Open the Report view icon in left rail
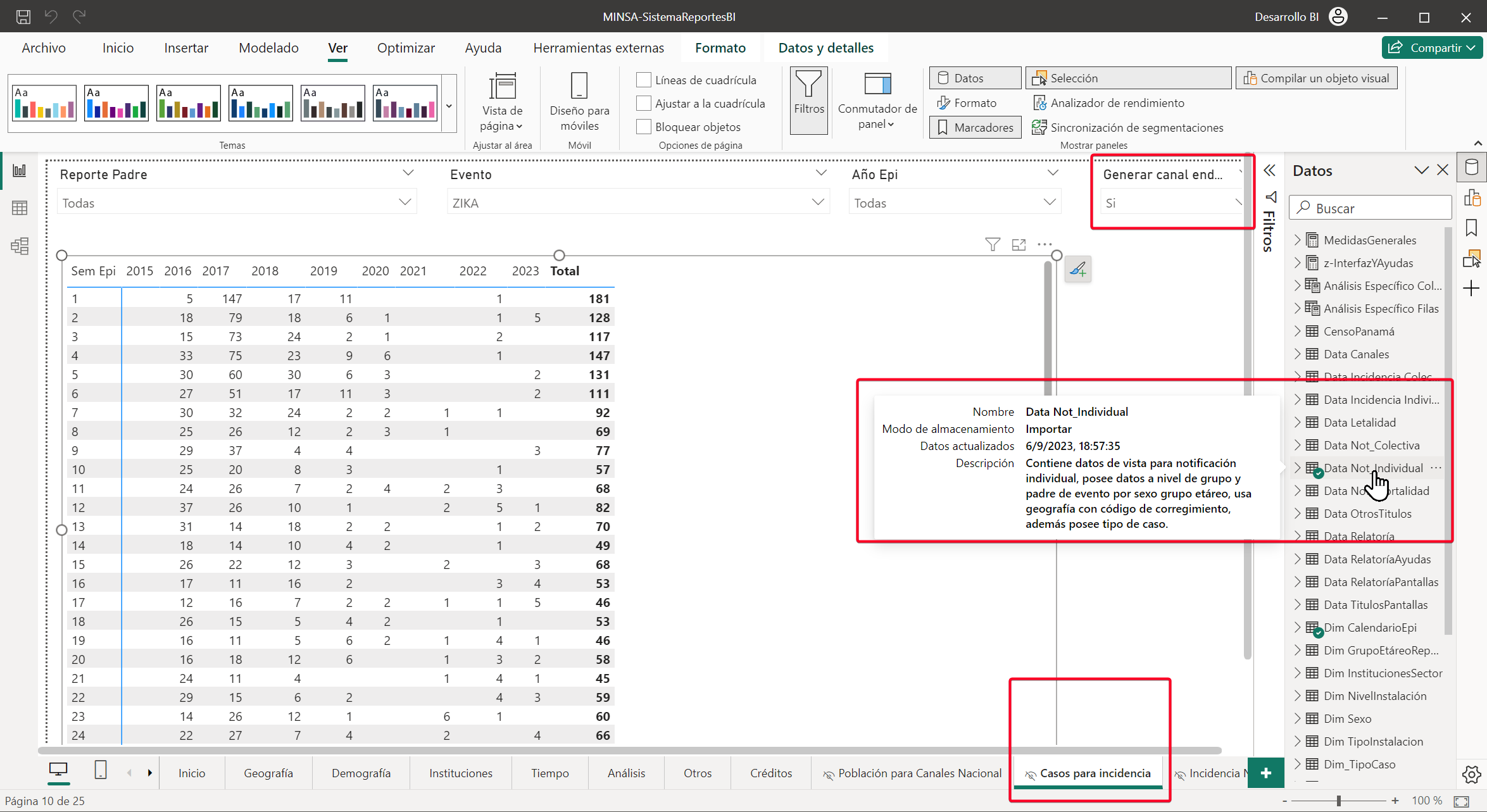This screenshot has height=812, width=1487. (20, 171)
